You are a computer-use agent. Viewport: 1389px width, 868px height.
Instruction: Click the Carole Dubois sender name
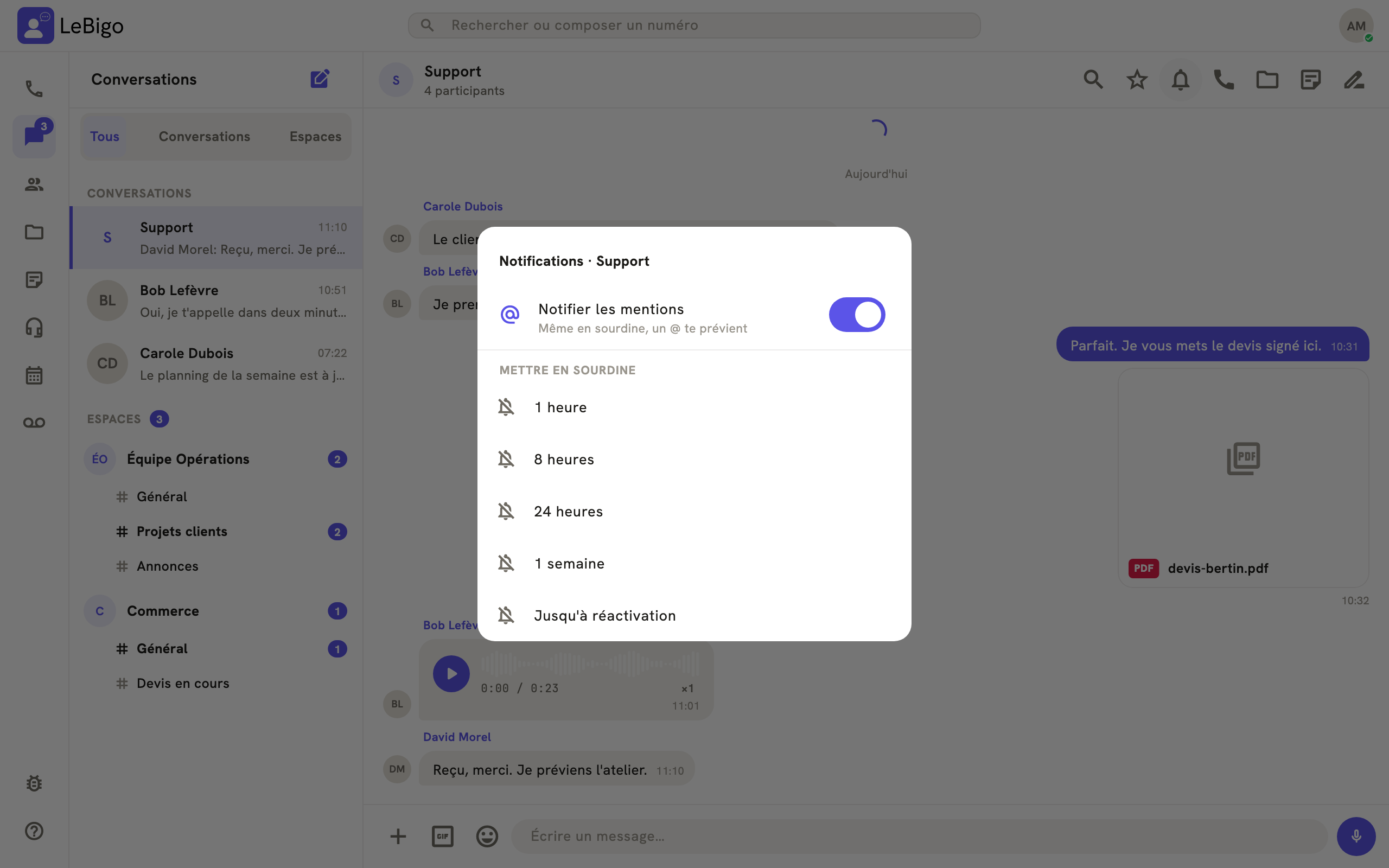[463, 207]
